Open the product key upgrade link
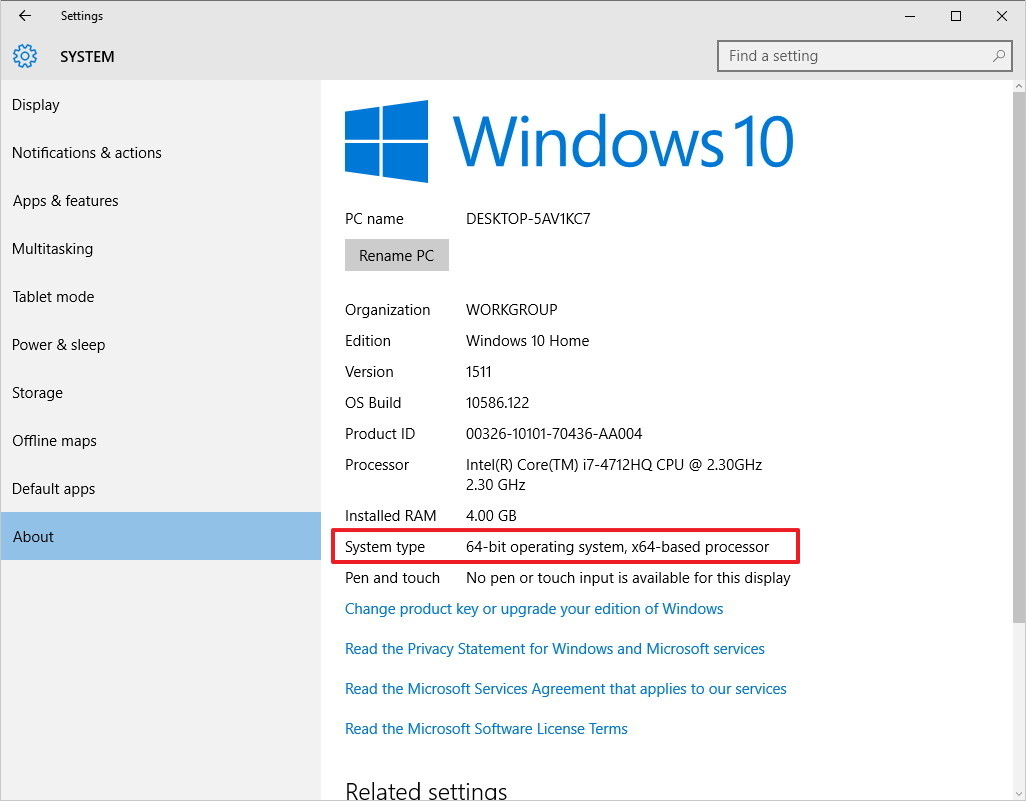The image size is (1026, 801). (533, 608)
